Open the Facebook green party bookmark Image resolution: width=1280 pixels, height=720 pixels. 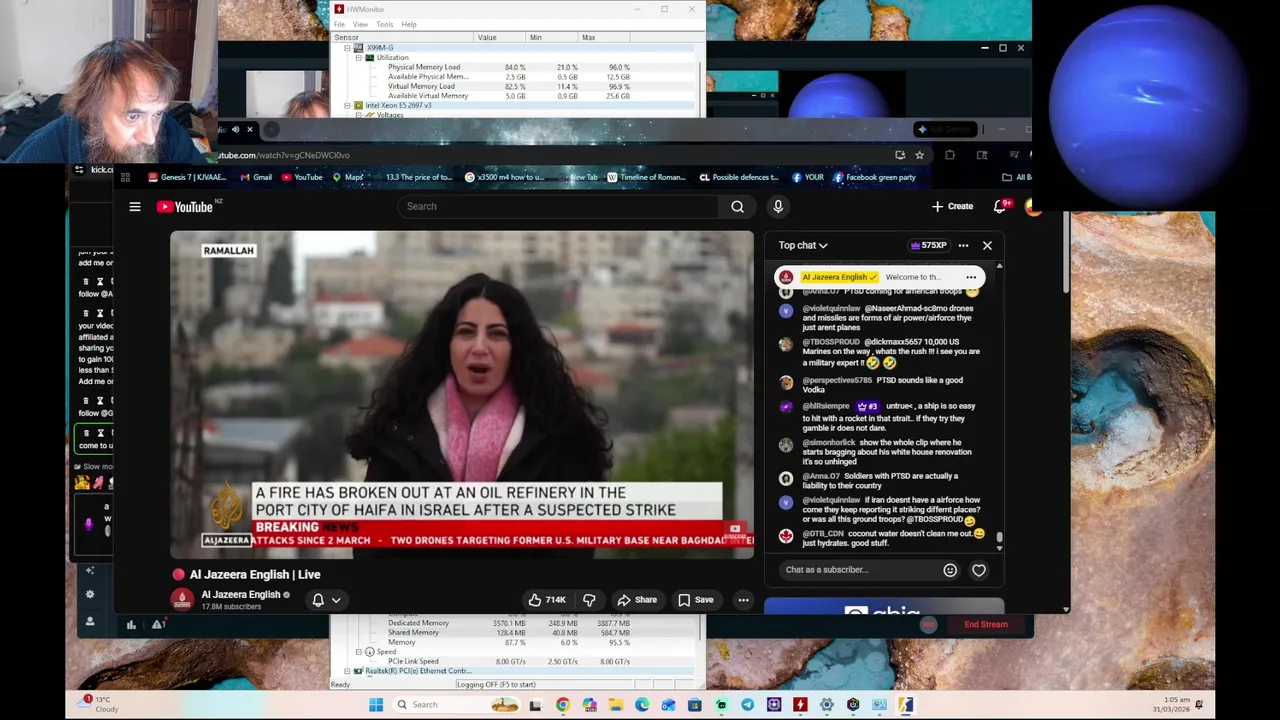(x=874, y=177)
